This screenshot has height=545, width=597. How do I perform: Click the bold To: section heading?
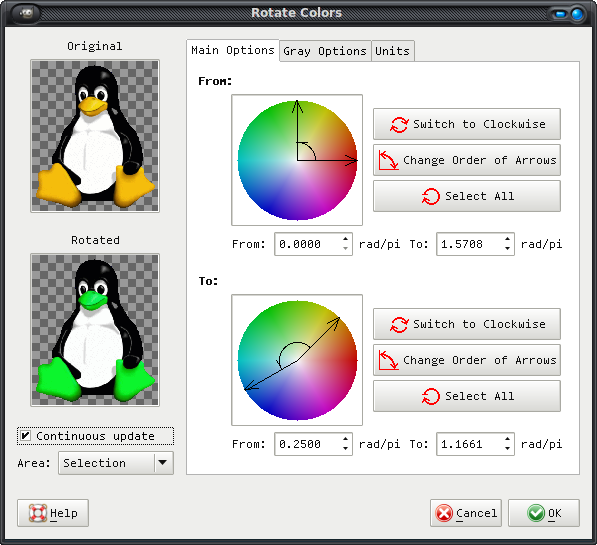tap(208, 281)
